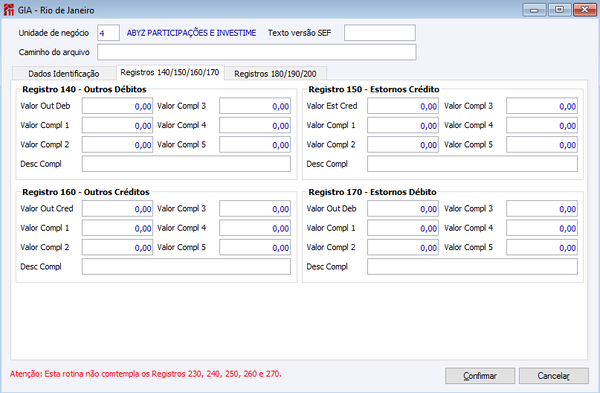Close the GIA - Rio de Janeiro window

[x=585, y=10]
